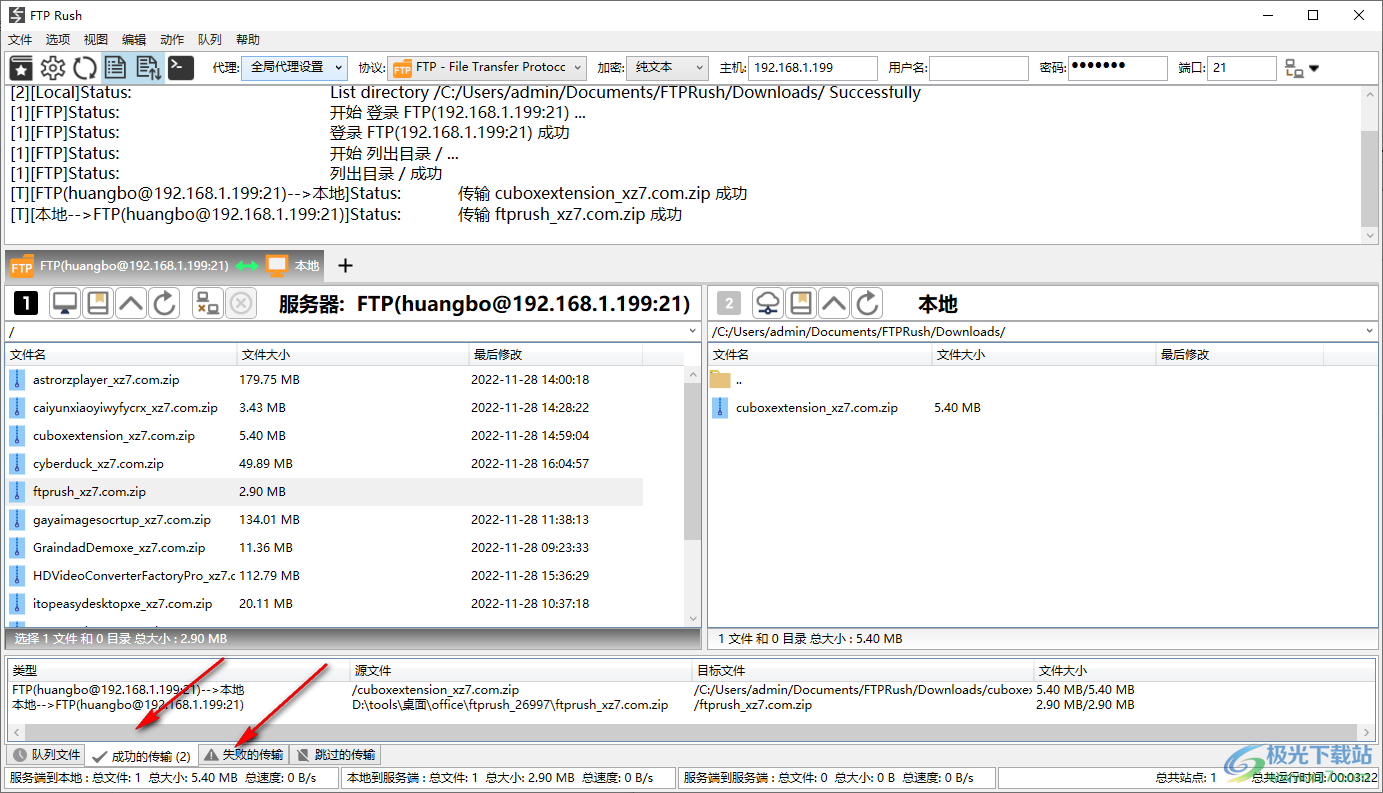Select ftprush_xz7.com.zip in server list
This screenshot has width=1383, height=793.
325,492
